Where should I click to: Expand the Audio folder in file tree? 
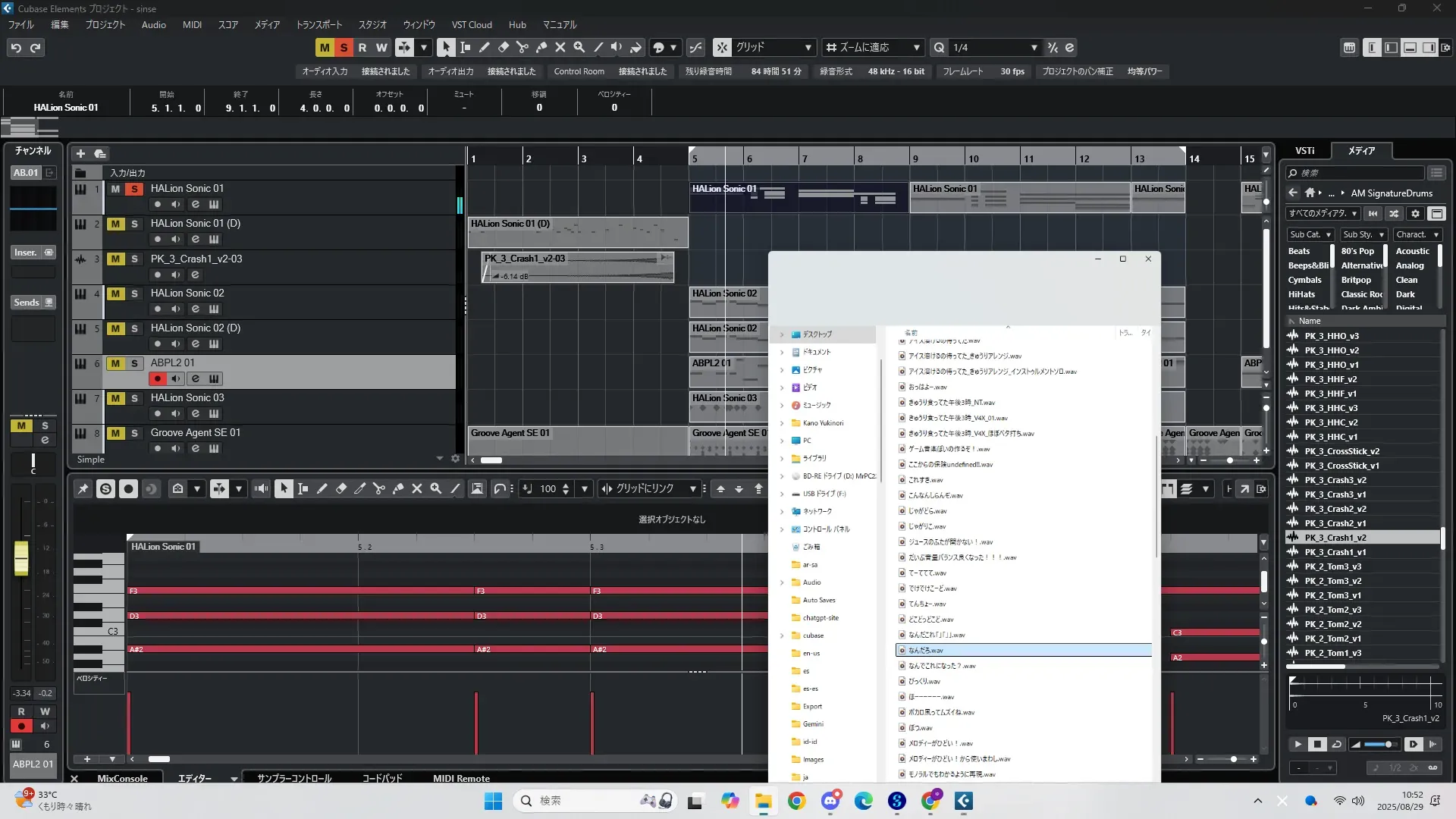782,582
